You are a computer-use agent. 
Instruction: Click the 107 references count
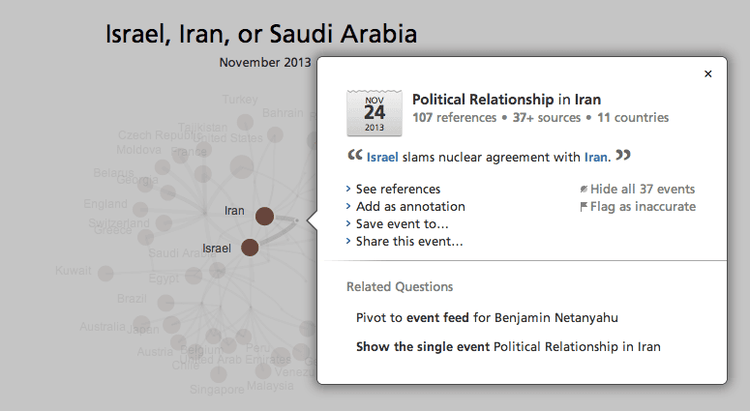click(454, 118)
